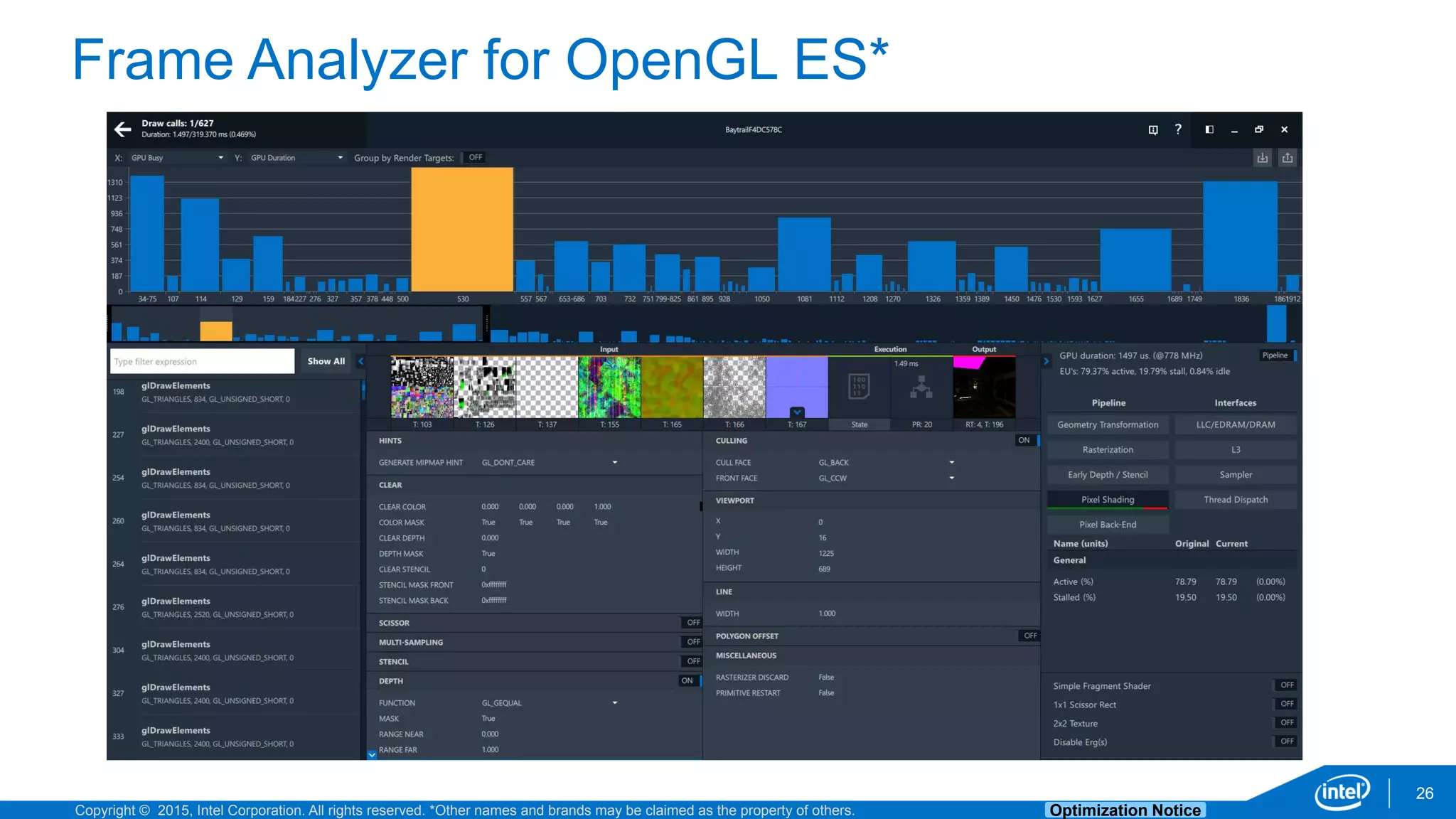Enable Simple Fragment Shader experiment
This screenshot has height=819, width=1456.
(x=1285, y=685)
